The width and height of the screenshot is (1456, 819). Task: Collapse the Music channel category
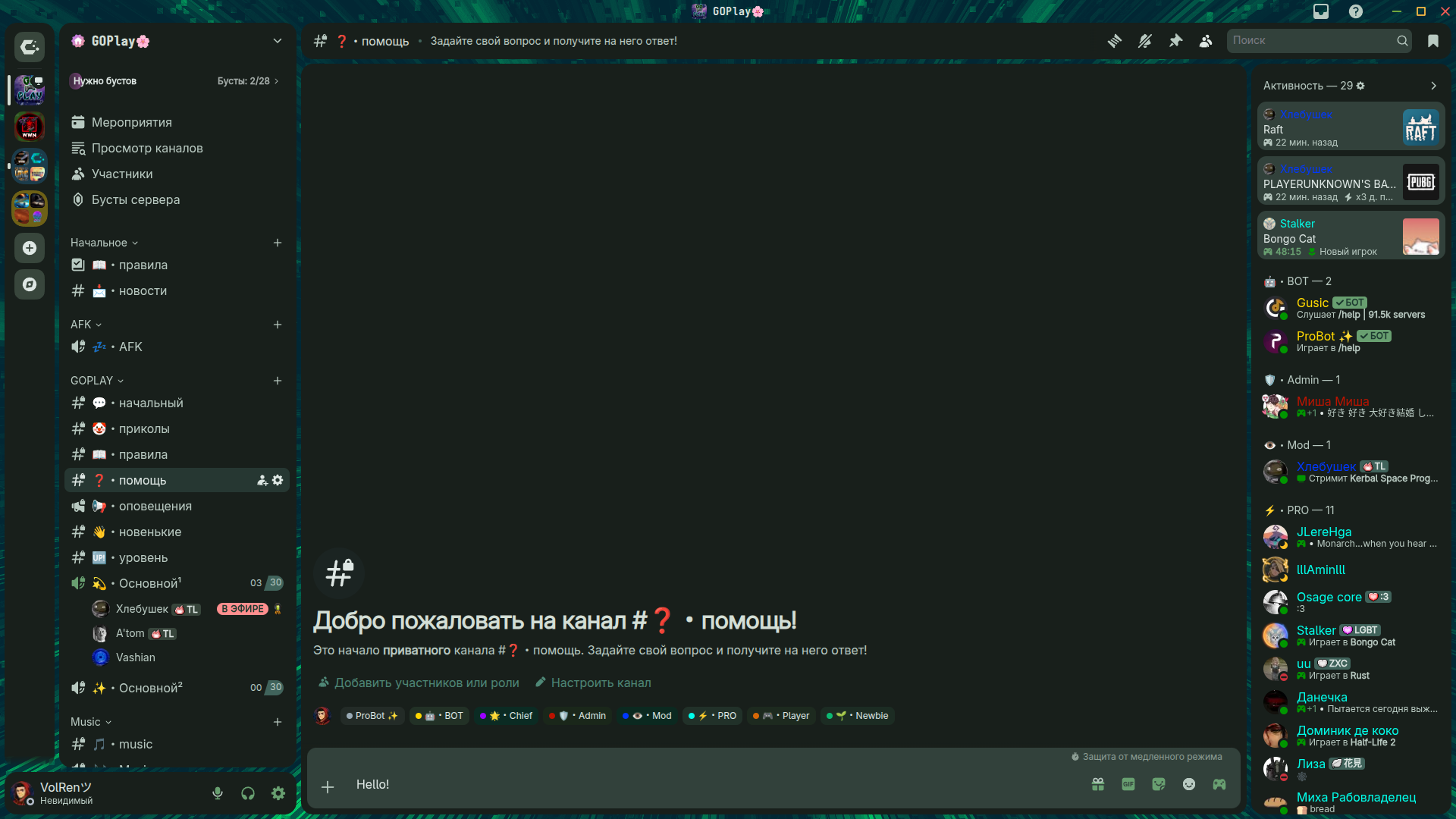point(91,722)
